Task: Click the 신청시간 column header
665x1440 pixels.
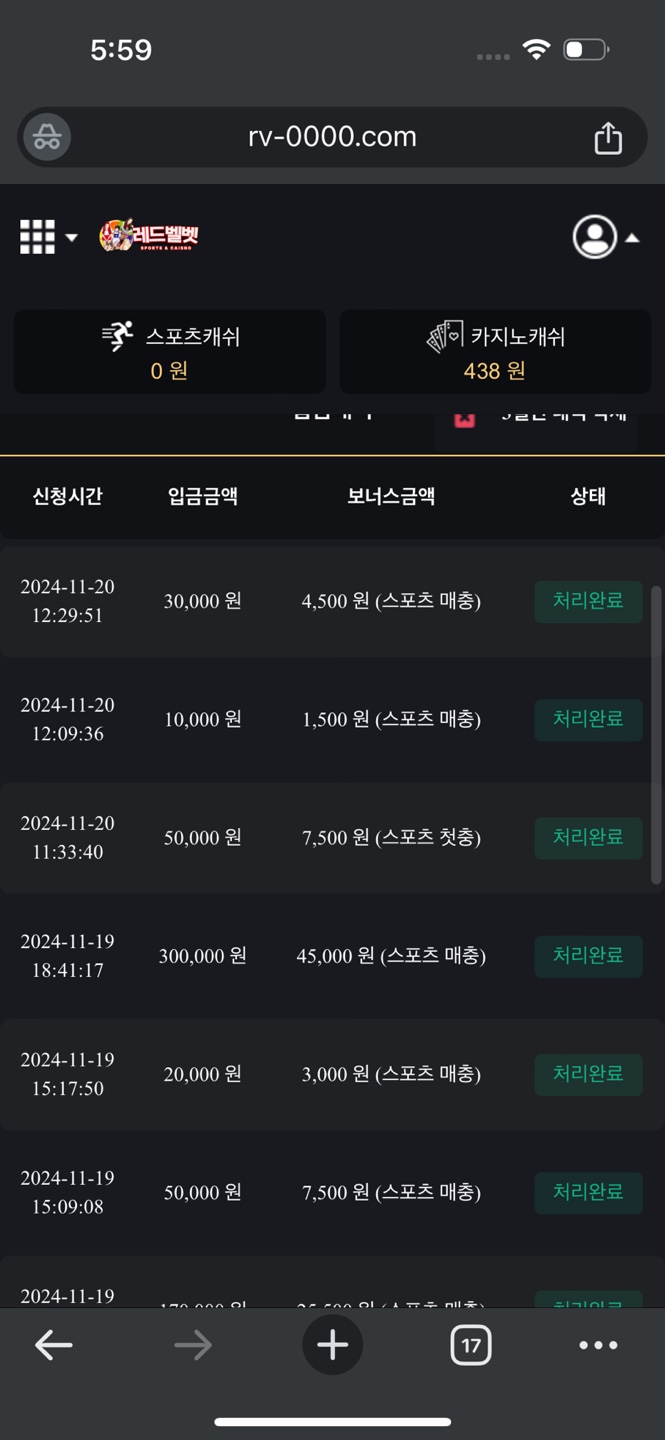Action: [x=67, y=496]
